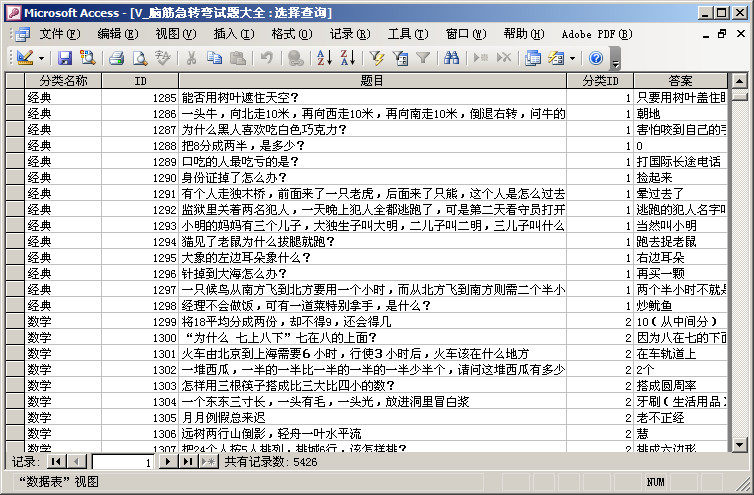Click answer cell '打国际长途电话'
754x495 pixels.
[680, 161]
